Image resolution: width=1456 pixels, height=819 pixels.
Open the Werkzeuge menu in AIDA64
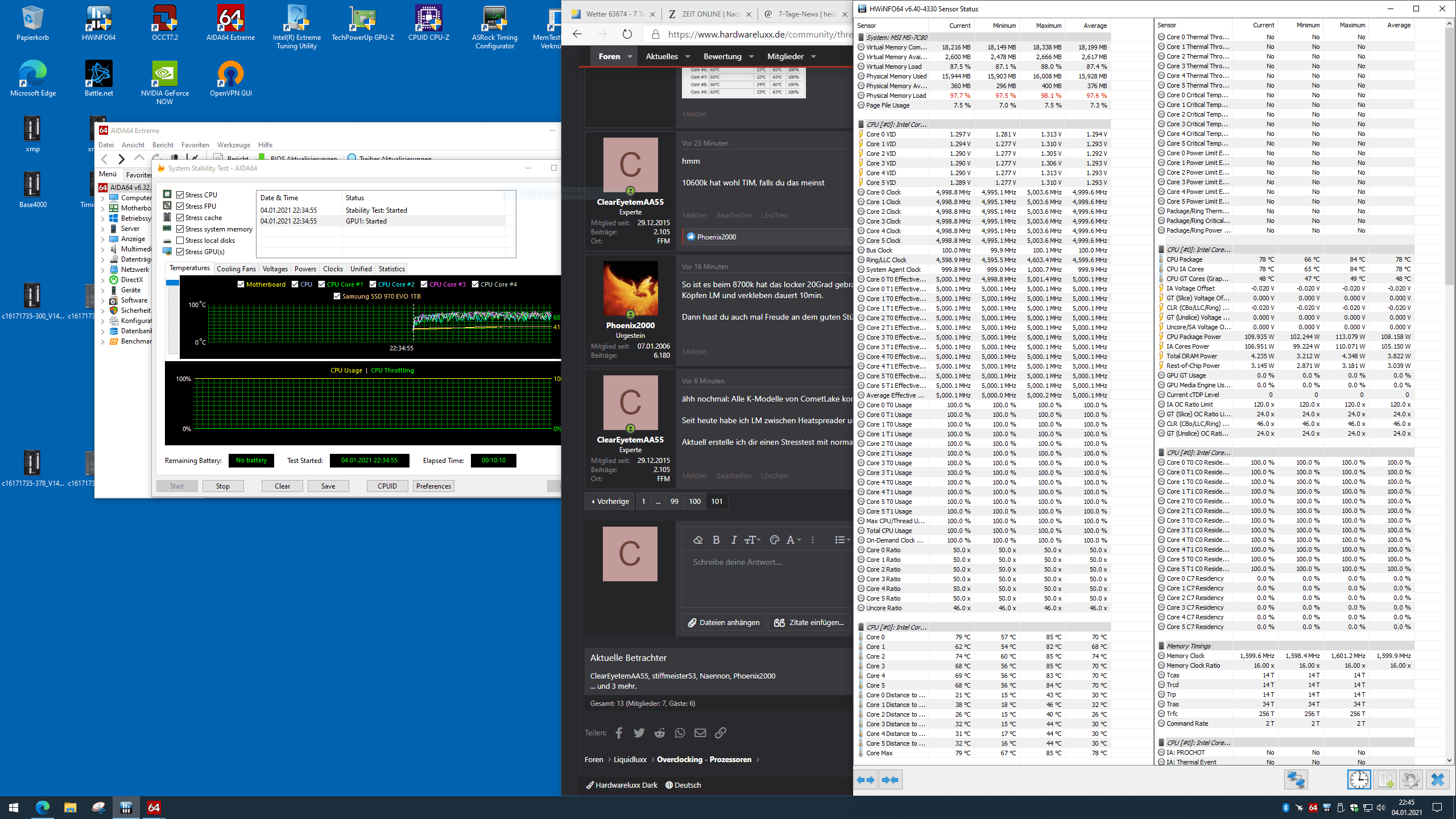tap(233, 145)
